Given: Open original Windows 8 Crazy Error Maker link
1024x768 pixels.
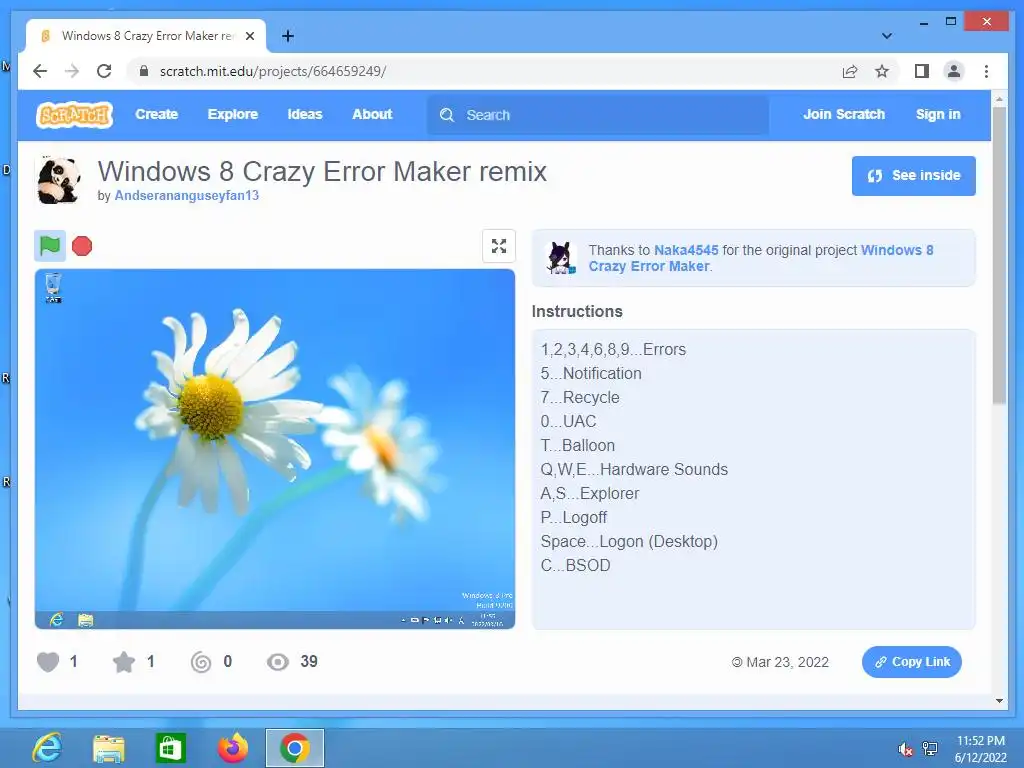Looking at the screenshot, I should point(761,258).
